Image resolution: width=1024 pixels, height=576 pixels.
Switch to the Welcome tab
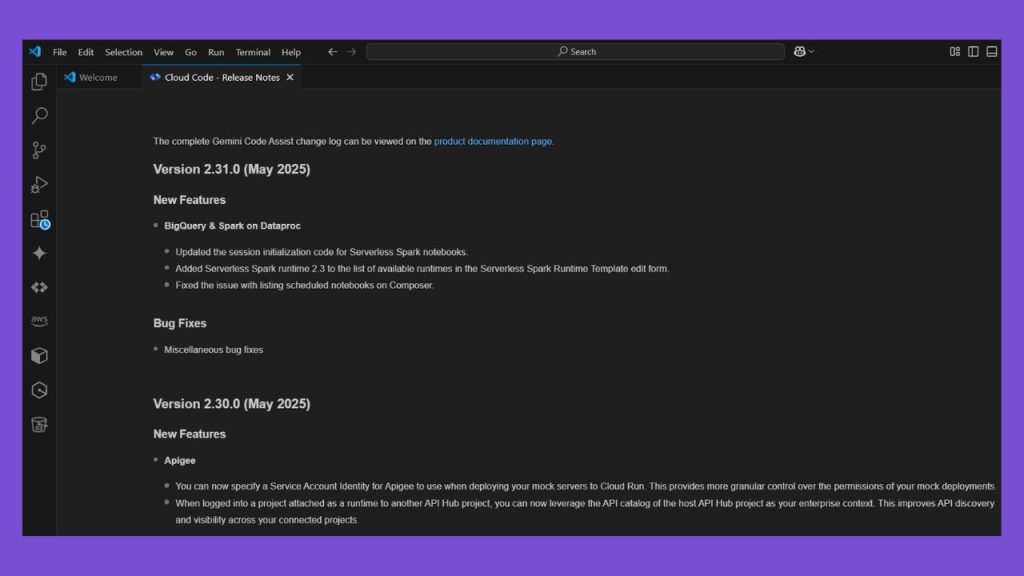(99, 77)
